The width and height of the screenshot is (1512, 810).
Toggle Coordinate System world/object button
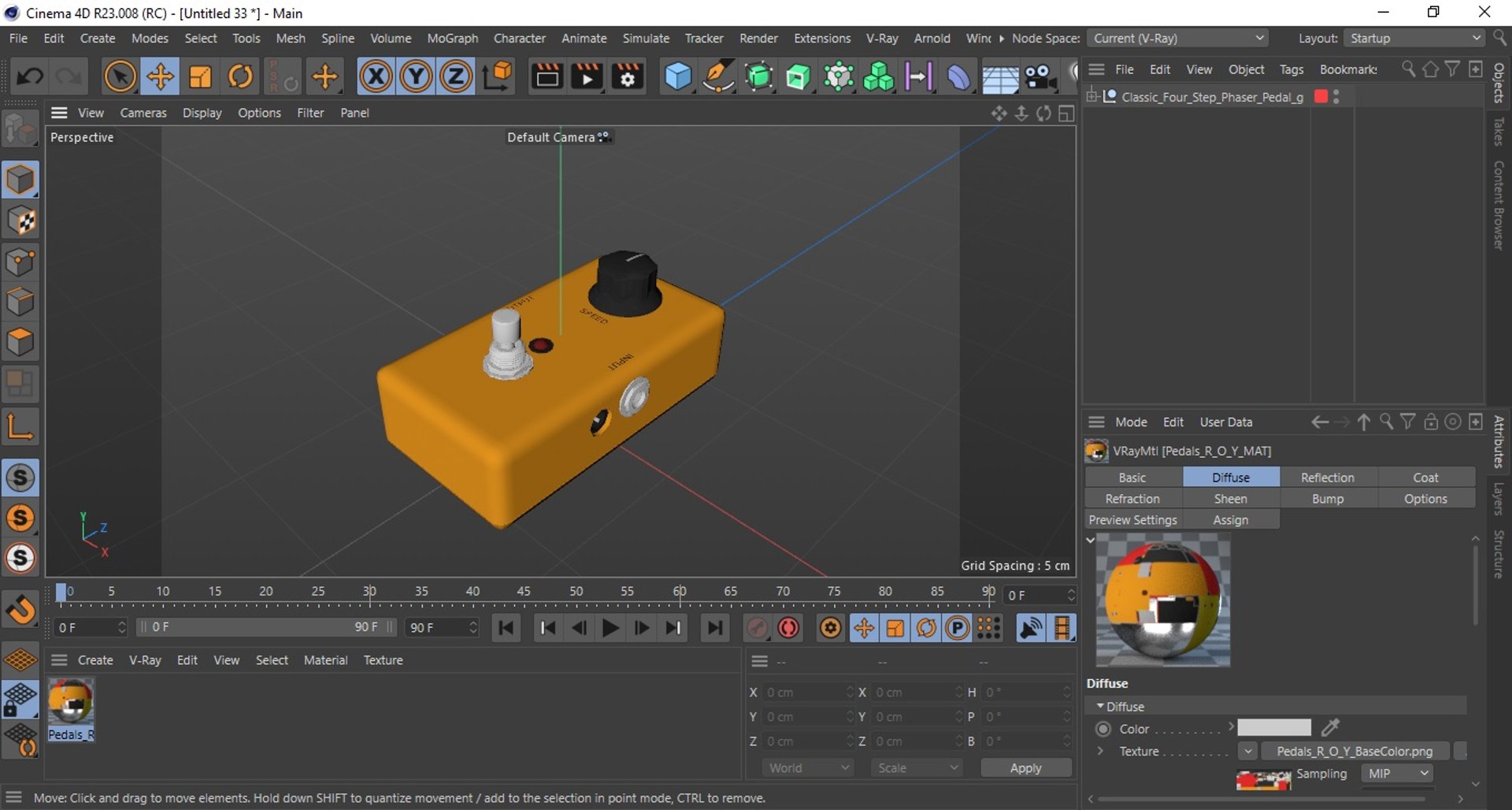click(x=497, y=76)
